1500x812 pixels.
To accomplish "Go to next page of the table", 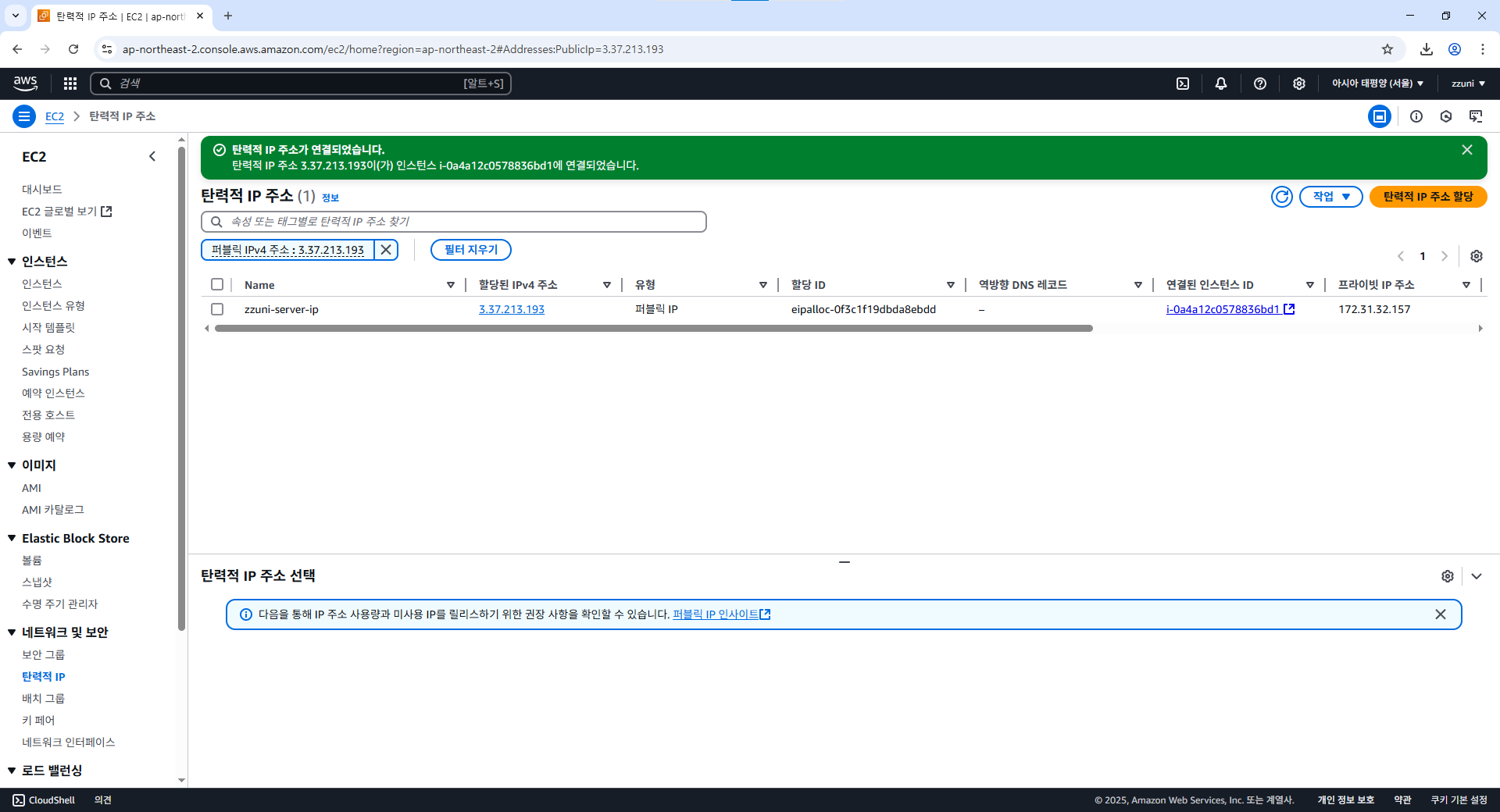I will [x=1445, y=256].
